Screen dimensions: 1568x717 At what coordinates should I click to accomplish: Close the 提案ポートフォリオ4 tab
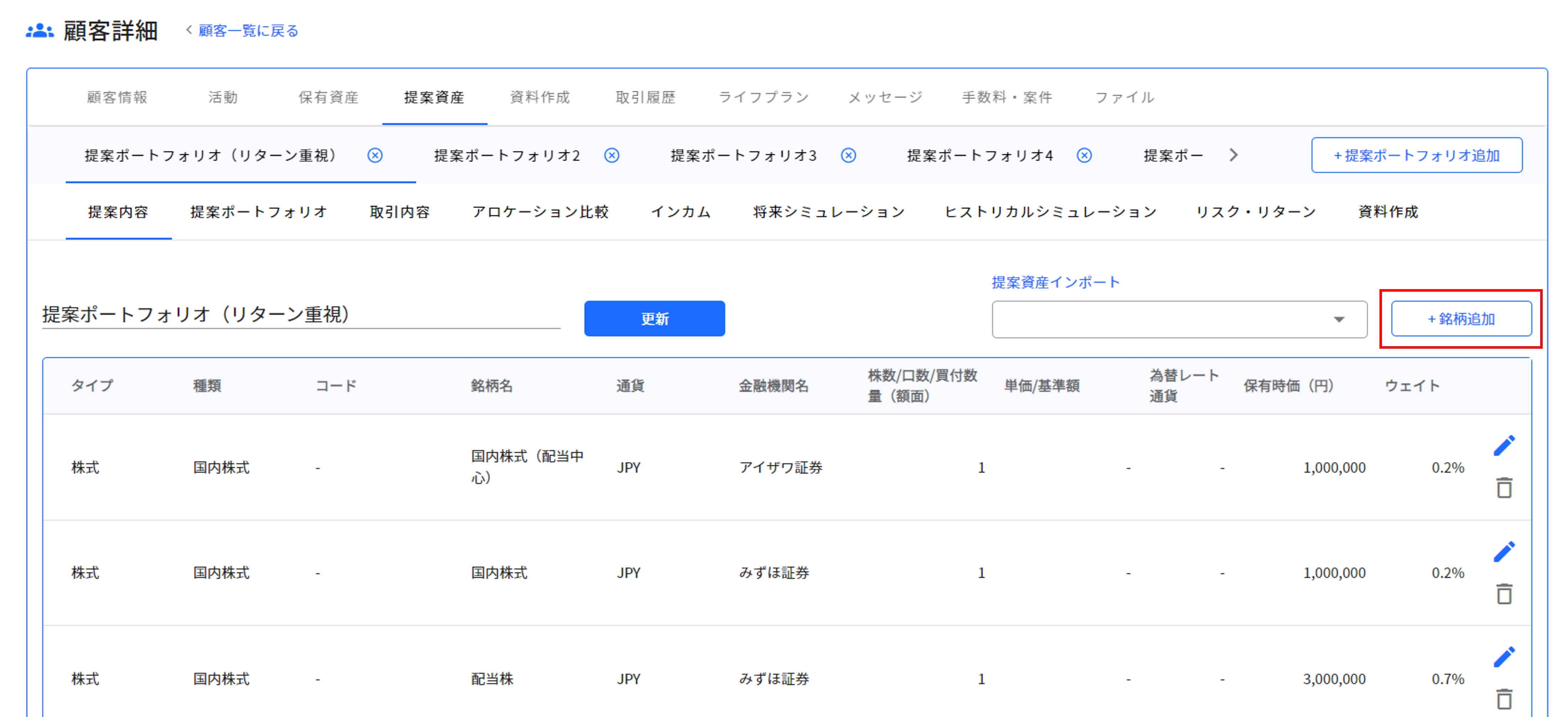coord(1083,155)
